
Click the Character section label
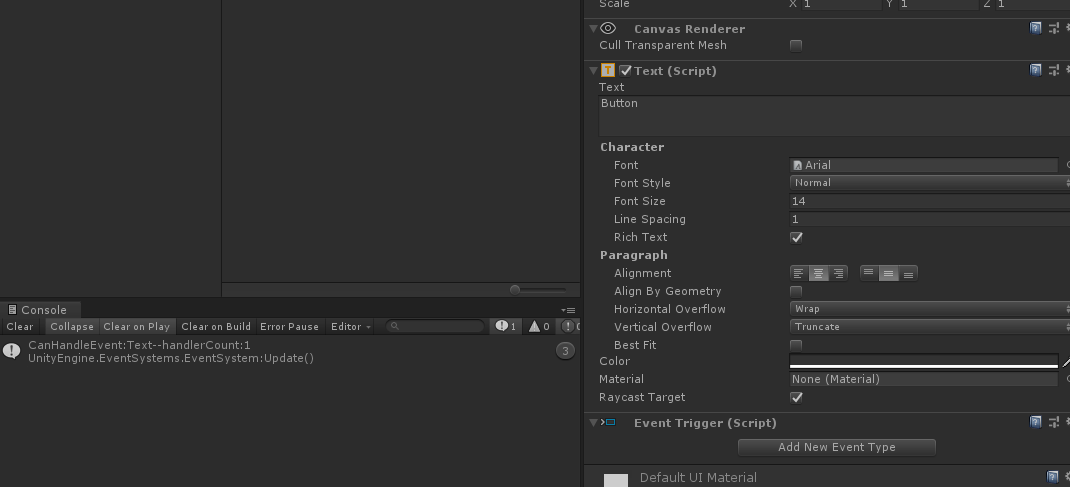(632, 147)
